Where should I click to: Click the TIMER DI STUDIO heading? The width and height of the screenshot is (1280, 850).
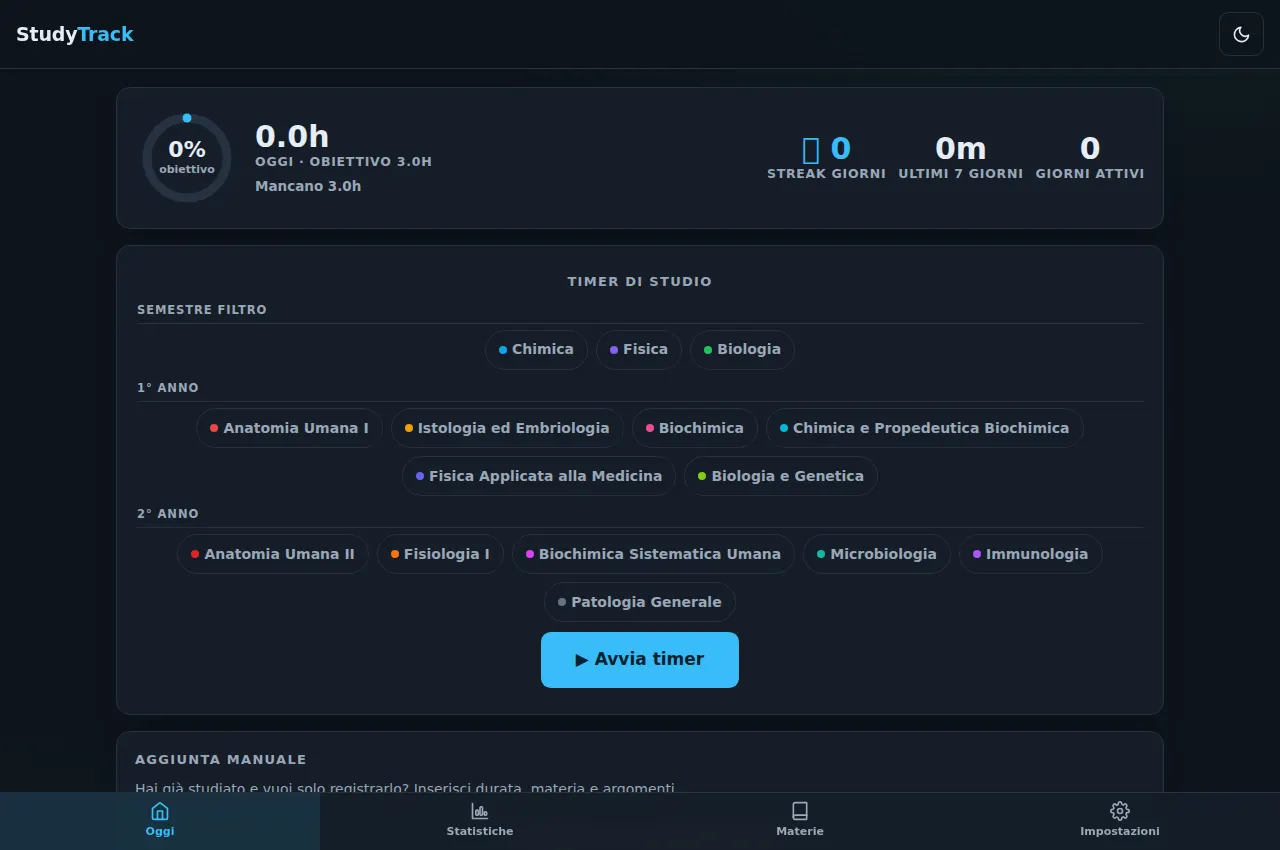(640, 282)
